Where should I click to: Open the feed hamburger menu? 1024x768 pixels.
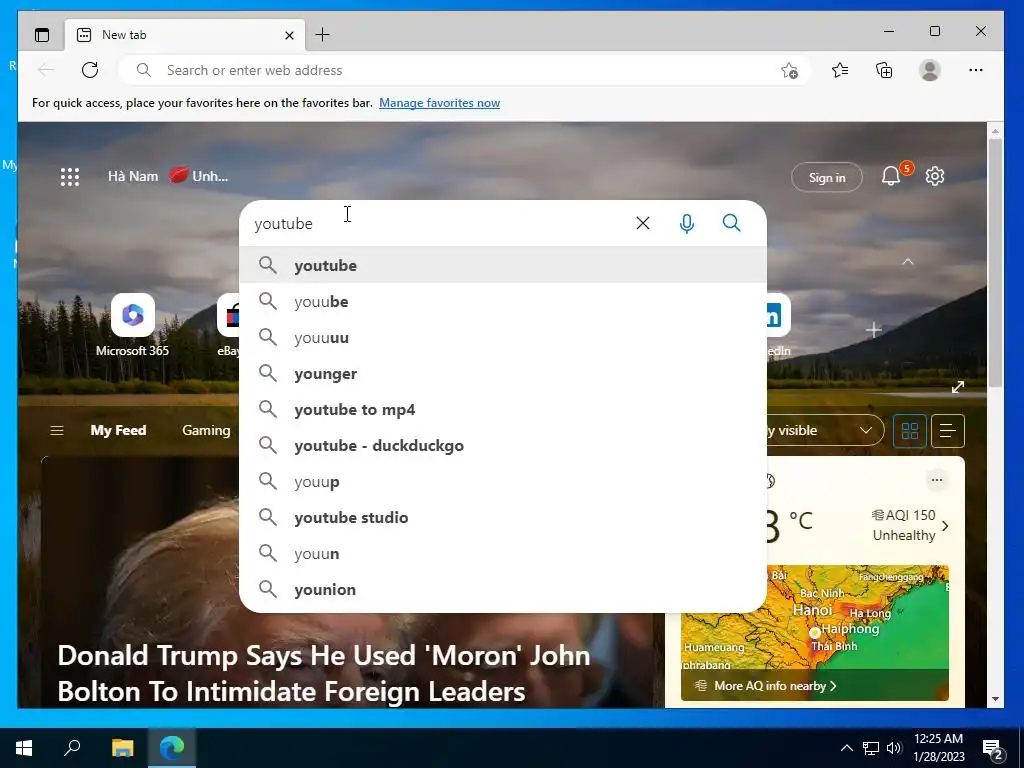tap(57, 430)
